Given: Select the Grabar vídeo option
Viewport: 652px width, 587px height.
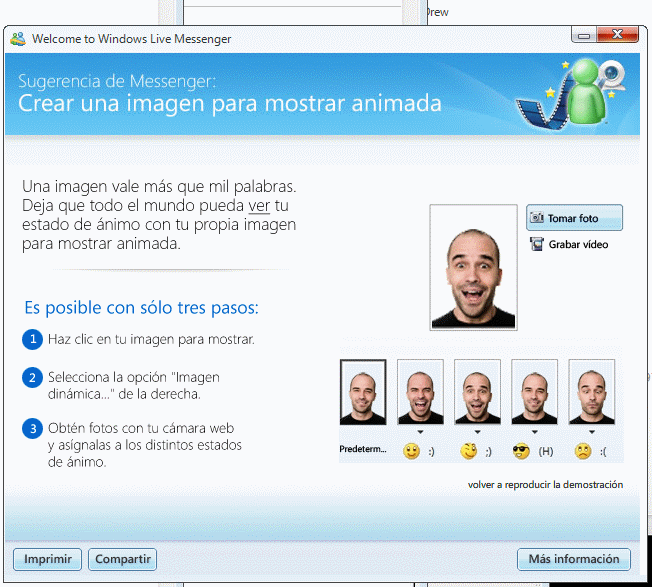Looking at the screenshot, I should tap(569, 244).
